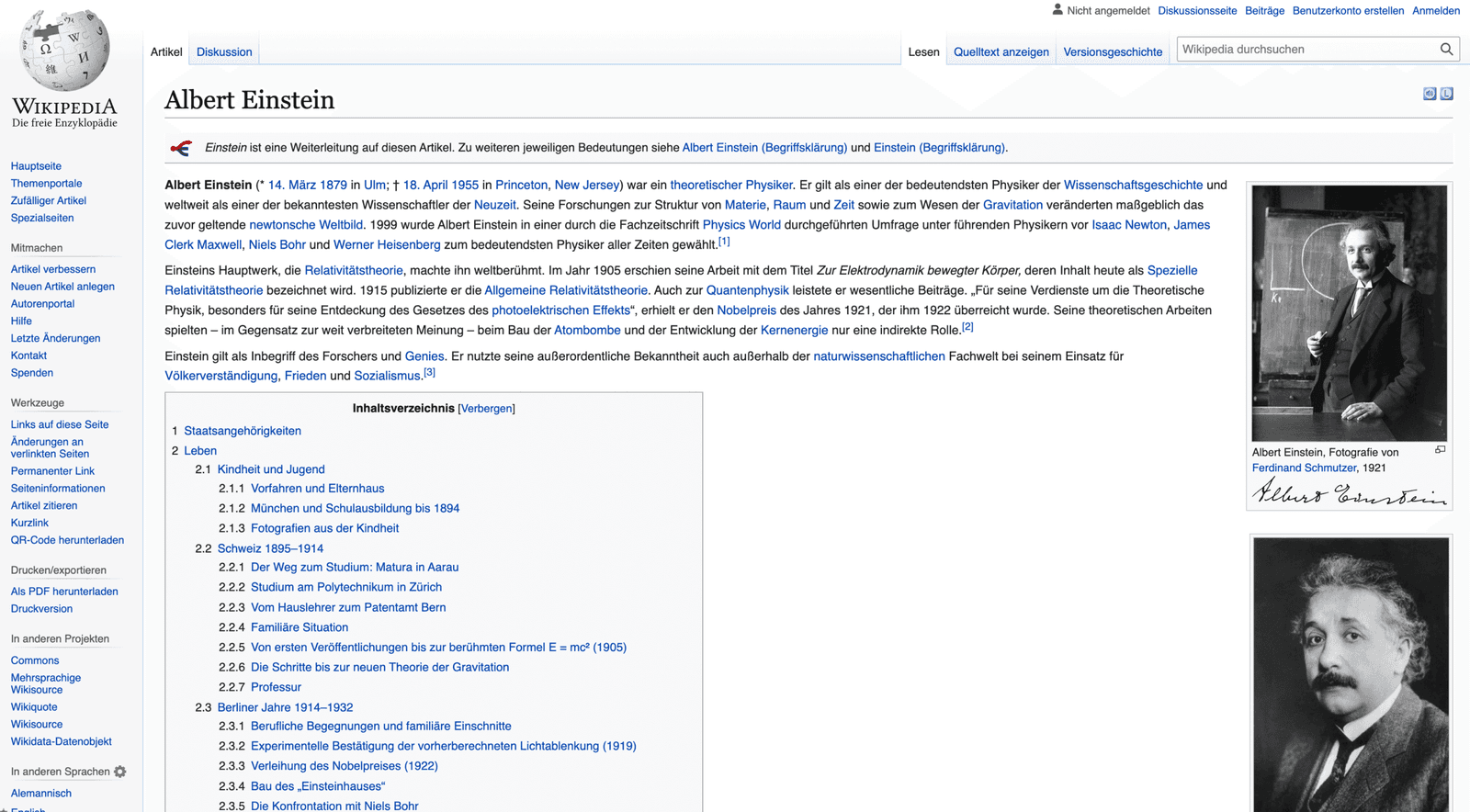Open the 'Nobelpreis' link in text
The width and height of the screenshot is (1470, 812).
point(746,310)
